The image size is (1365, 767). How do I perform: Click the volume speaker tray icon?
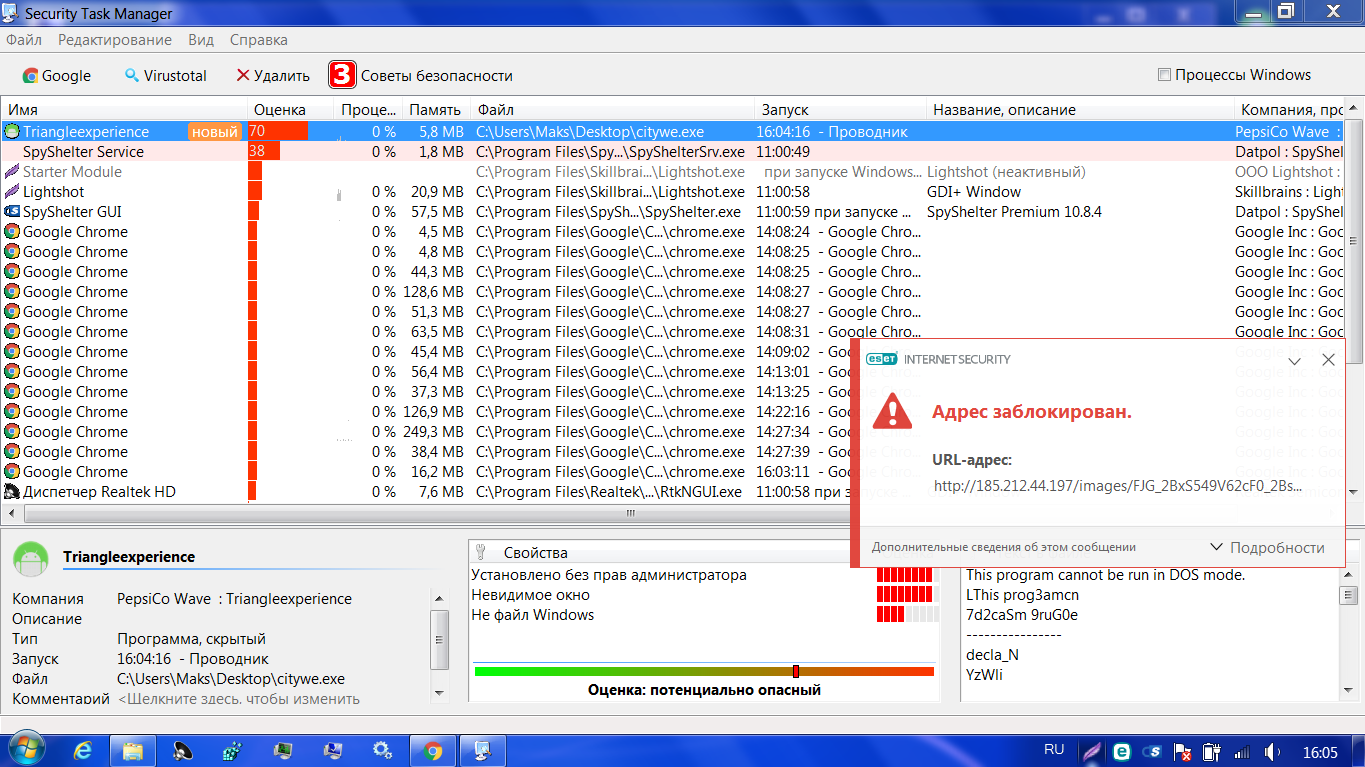pos(1273,751)
